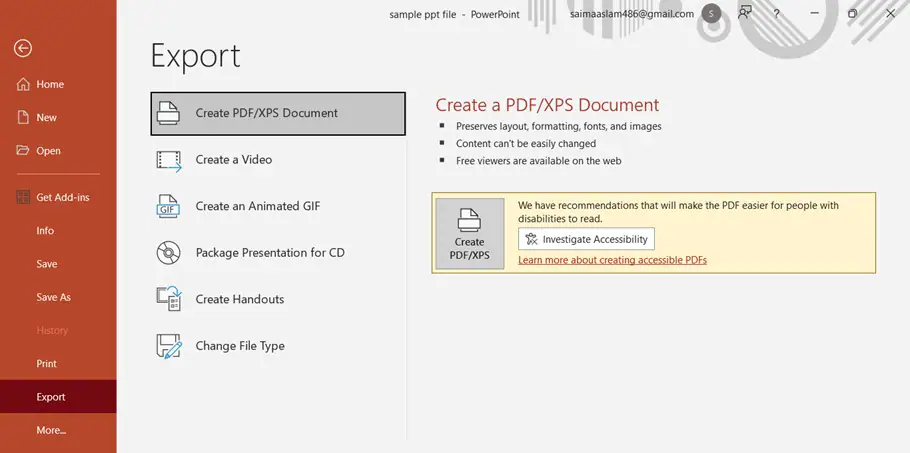Viewport: 910px width, 453px height.
Task: Click the Home house icon
Action: [23, 84]
